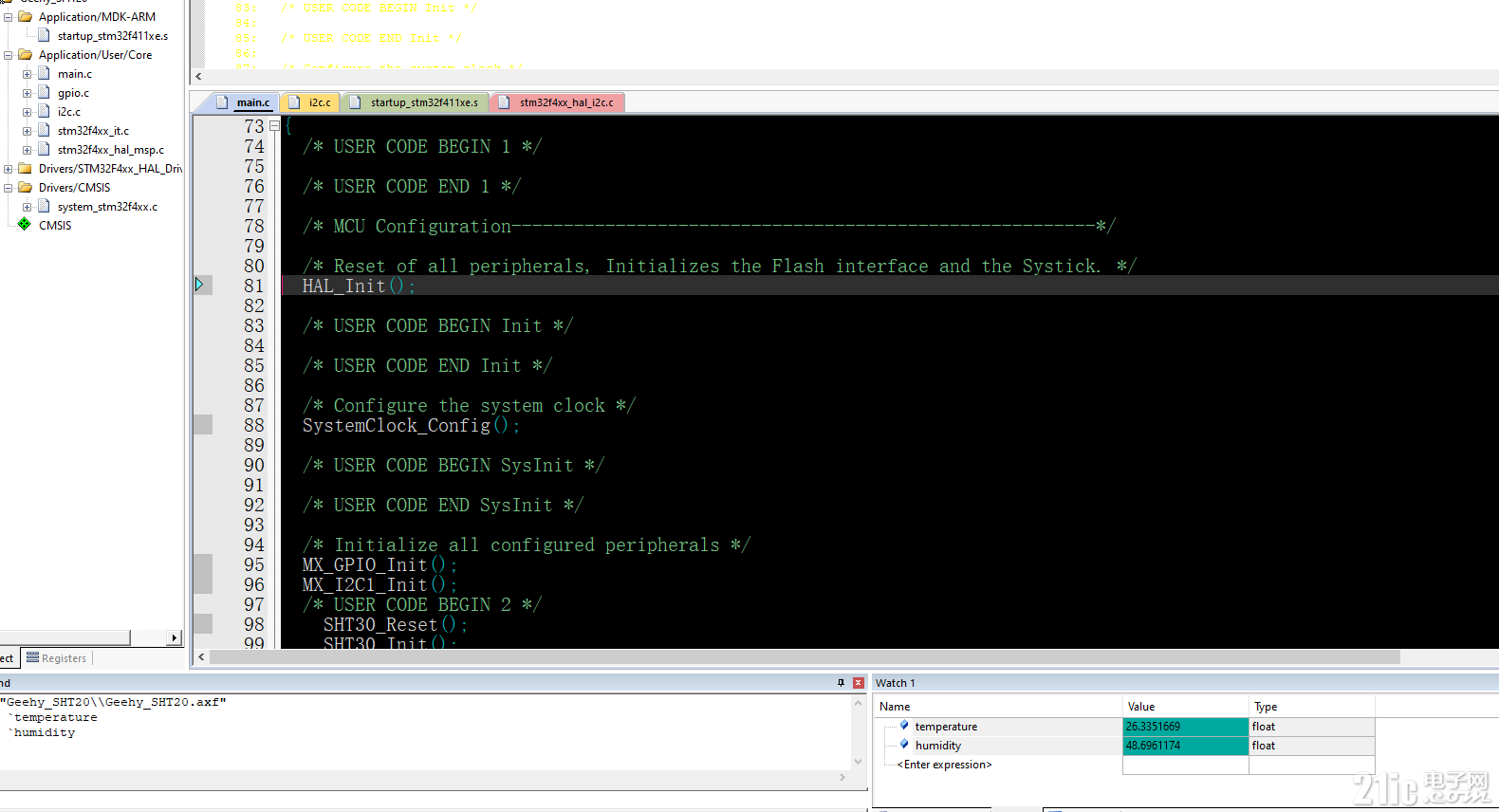Click the stm32f4xx_it.c file icon in tree
1499x812 pixels.
click(x=44, y=130)
